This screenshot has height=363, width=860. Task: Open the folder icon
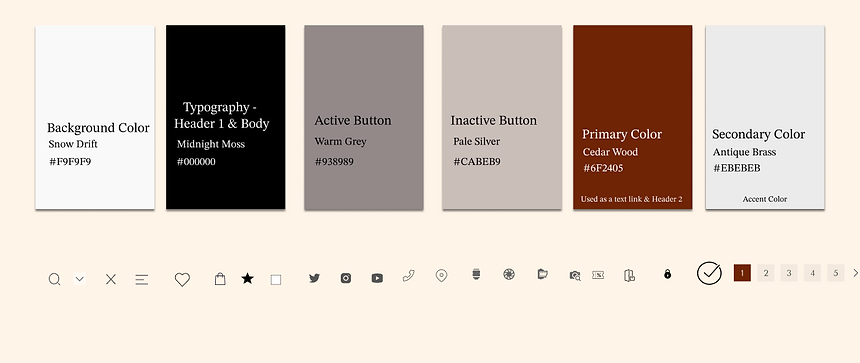(x=542, y=274)
